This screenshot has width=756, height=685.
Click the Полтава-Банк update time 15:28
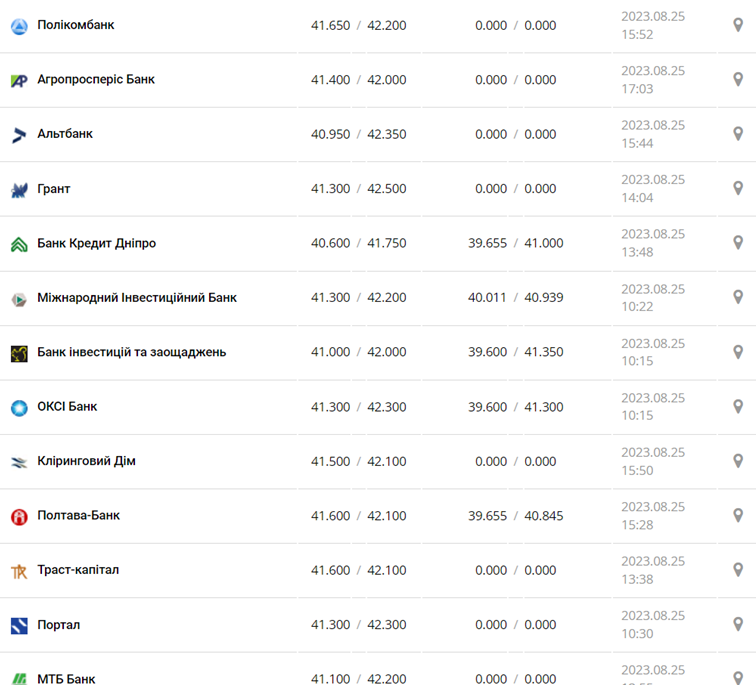coord(637,525)
